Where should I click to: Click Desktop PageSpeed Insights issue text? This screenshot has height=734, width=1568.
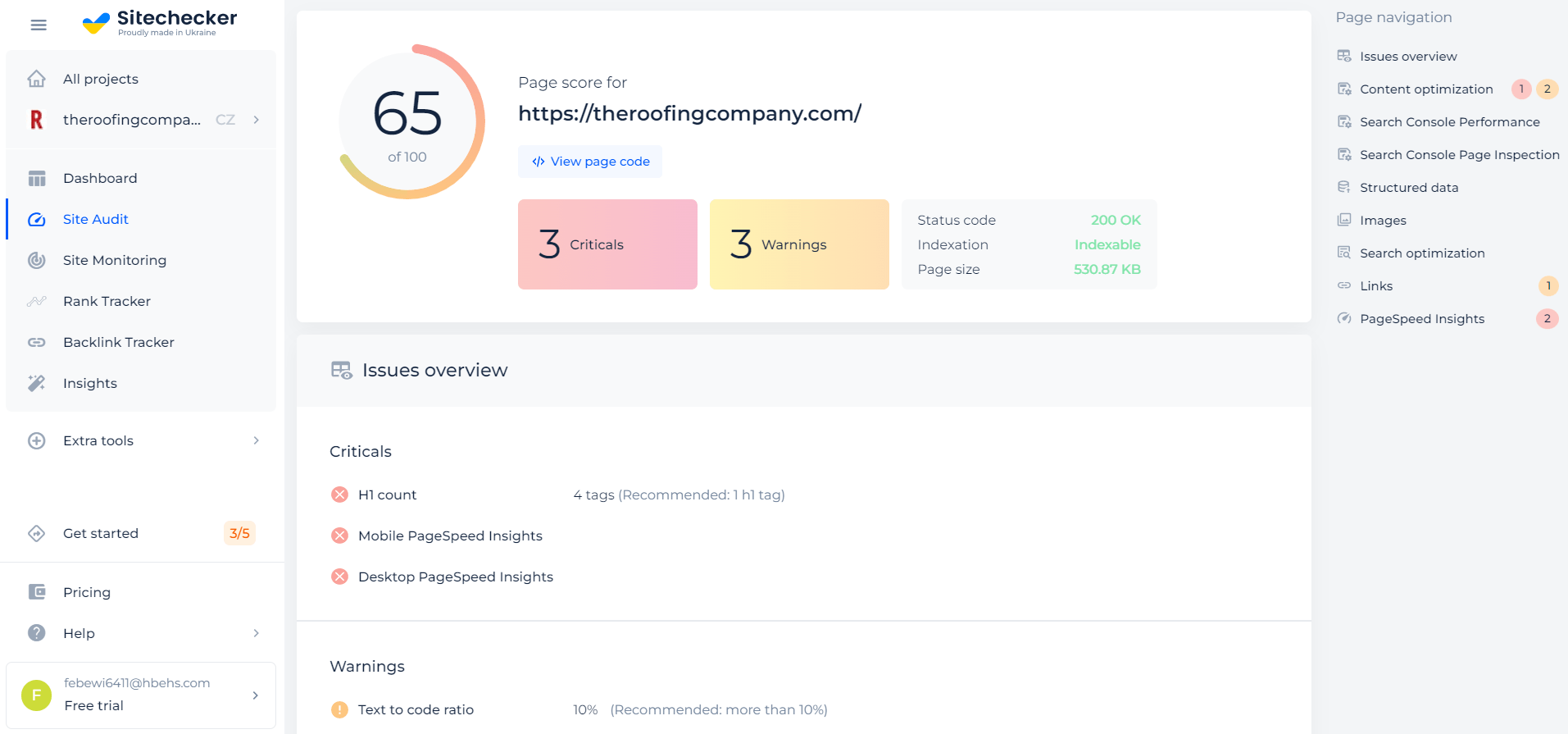pos(456,577)
